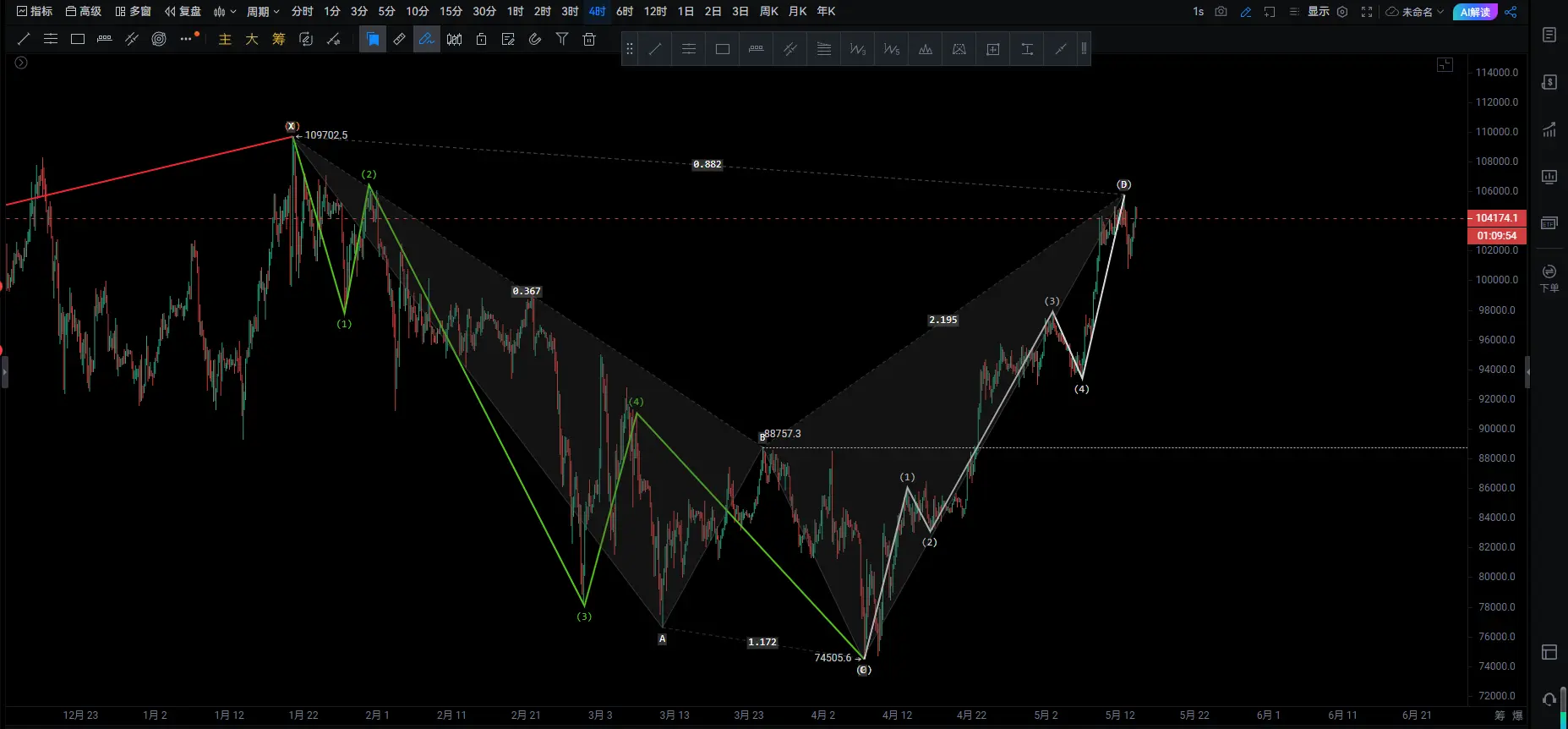
Task: Select rectangle tool in floating toolbar
Action: 723,49
